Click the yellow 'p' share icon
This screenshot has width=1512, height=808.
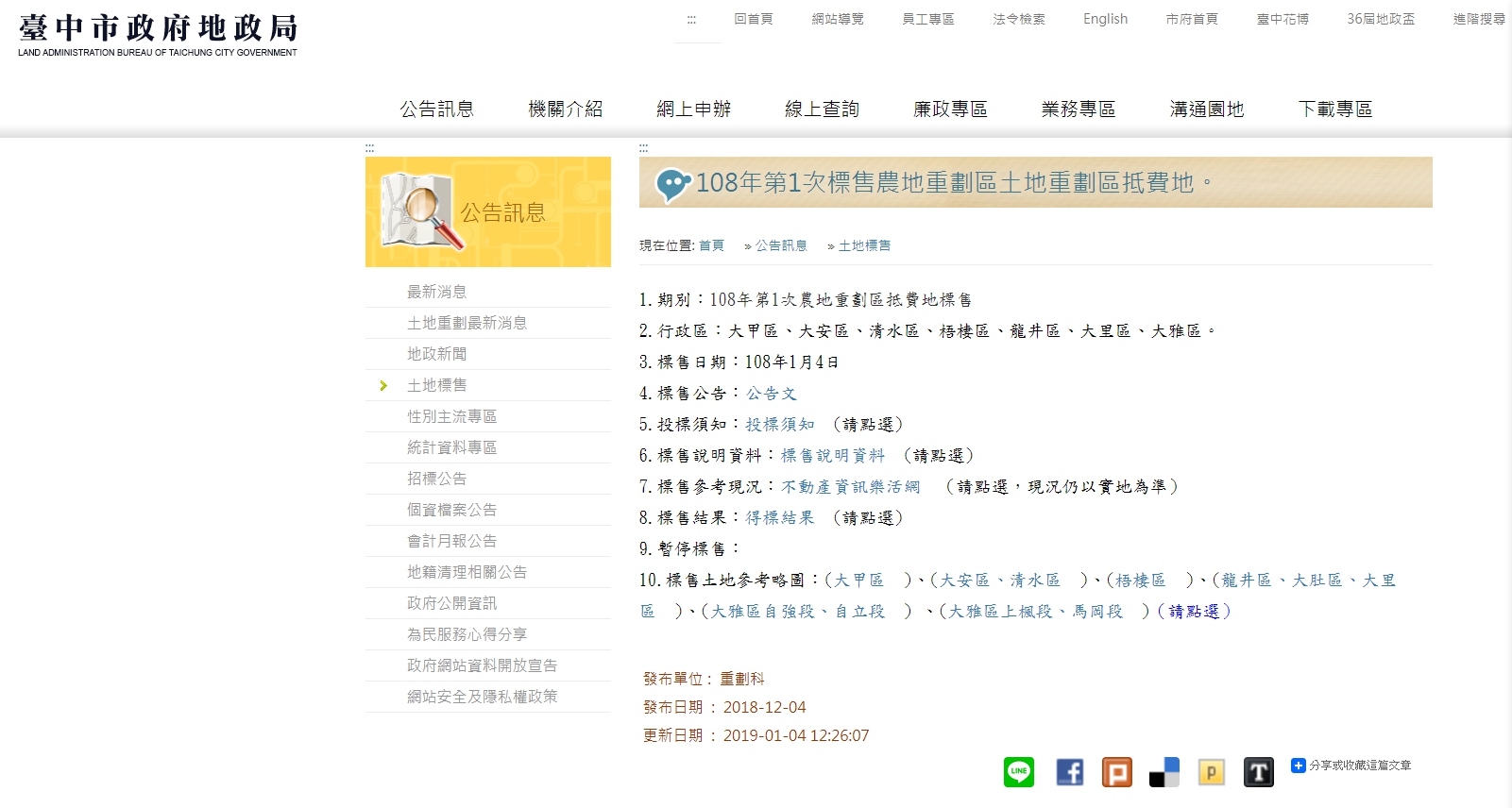[1211, 772]
